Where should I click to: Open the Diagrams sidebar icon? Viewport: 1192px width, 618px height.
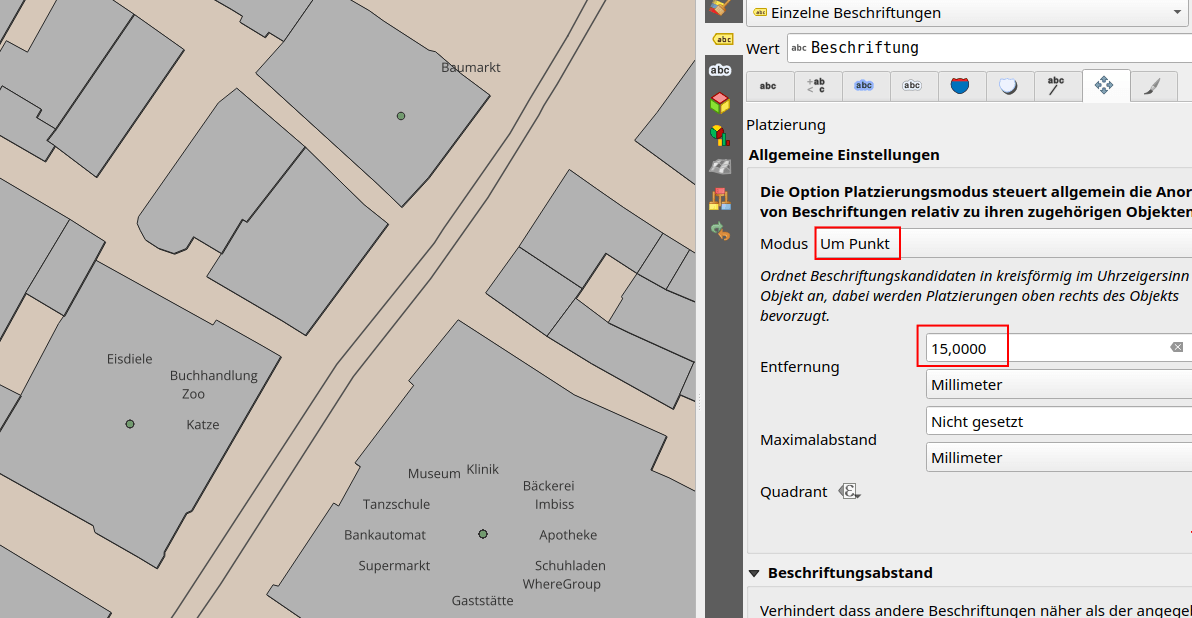click(x=720, y=134)
